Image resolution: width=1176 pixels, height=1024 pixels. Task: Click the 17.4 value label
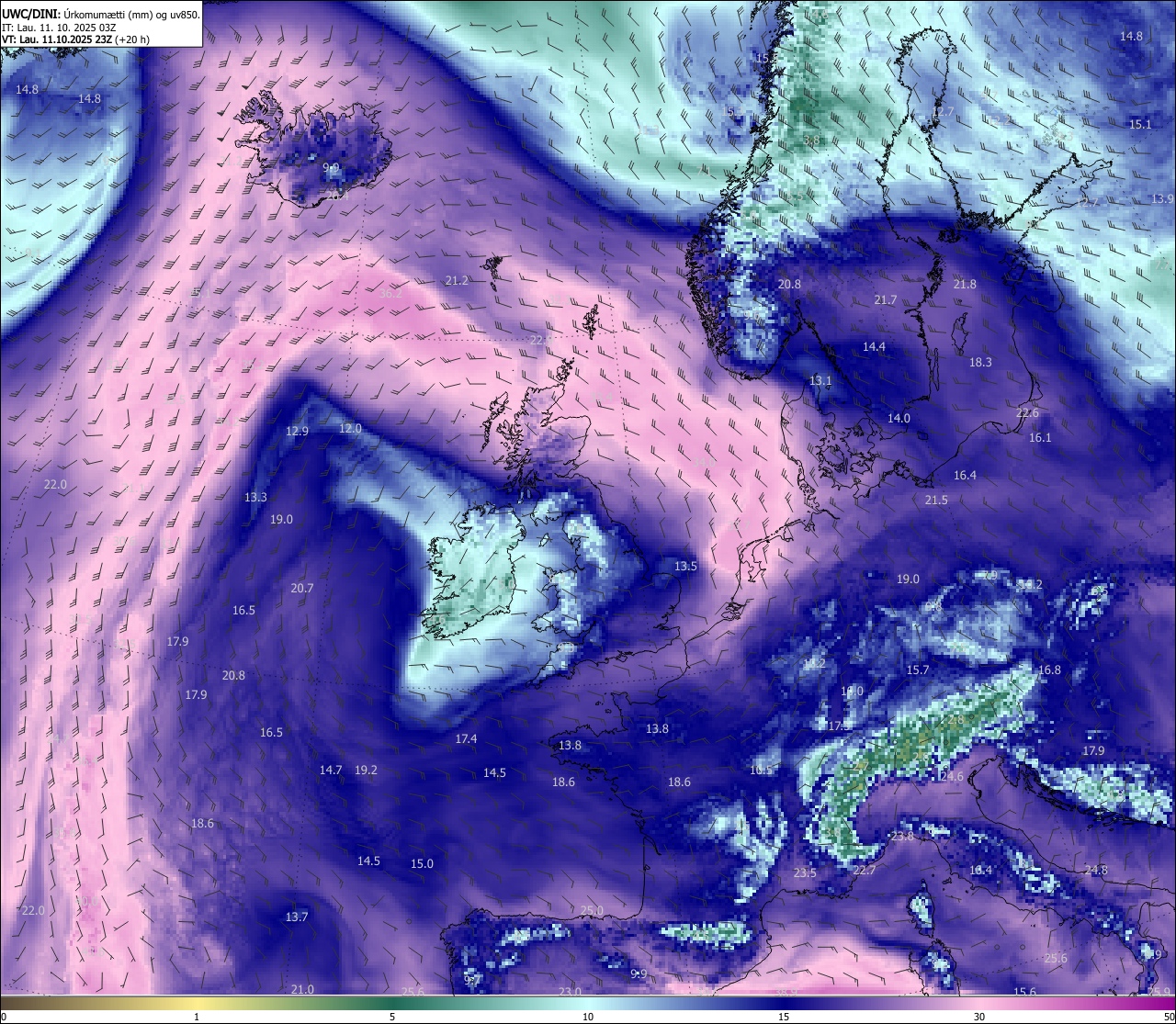point(466,739)
